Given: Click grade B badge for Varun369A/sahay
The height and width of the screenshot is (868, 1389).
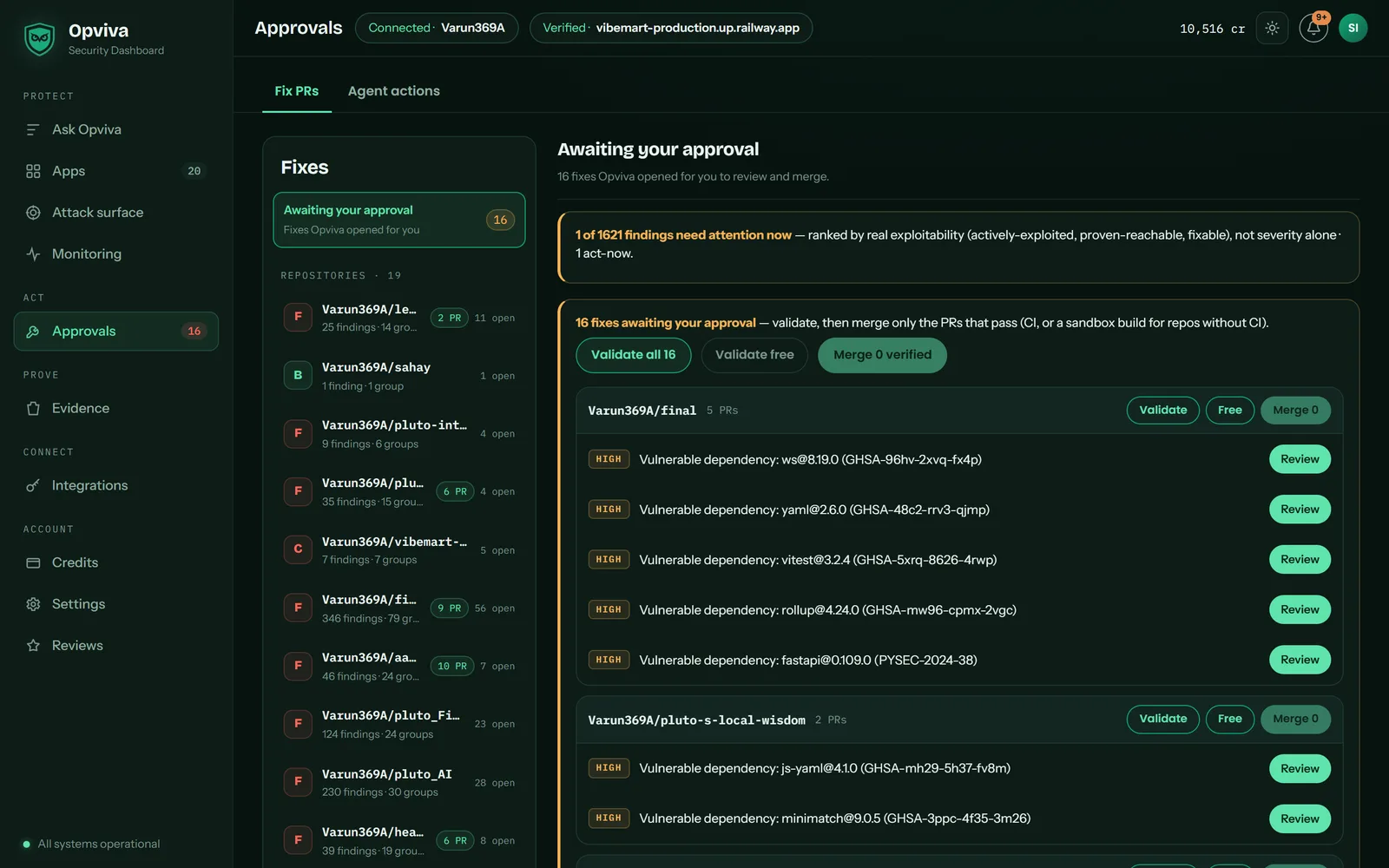Looking at the screenshot, I should [298, 375].
